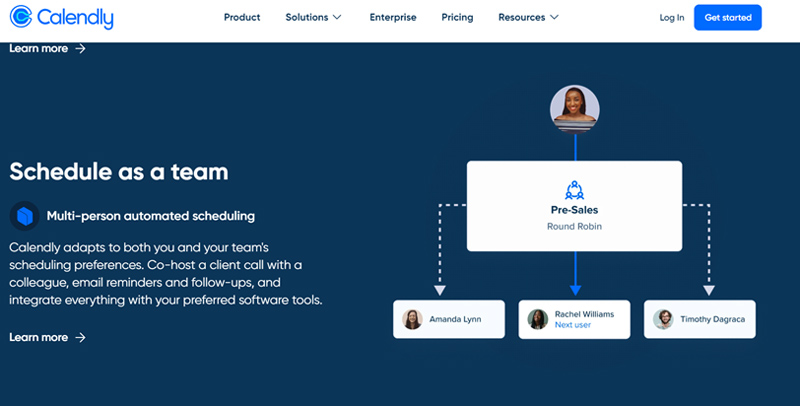Click the circular host photo above the Pre-Sales card
Screen dimensions: 800x406
[575, 108]
